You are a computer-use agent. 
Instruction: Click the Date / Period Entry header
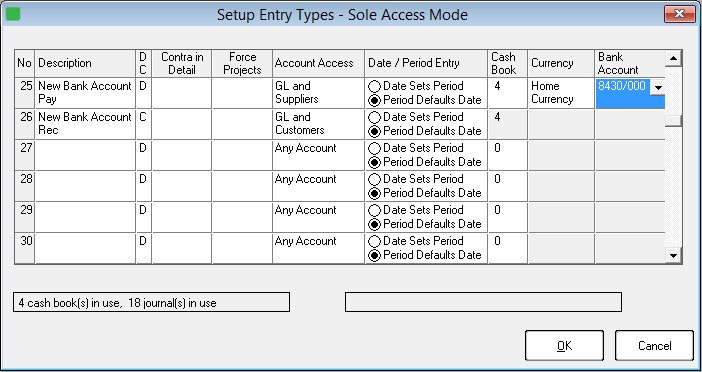point(426,64)
